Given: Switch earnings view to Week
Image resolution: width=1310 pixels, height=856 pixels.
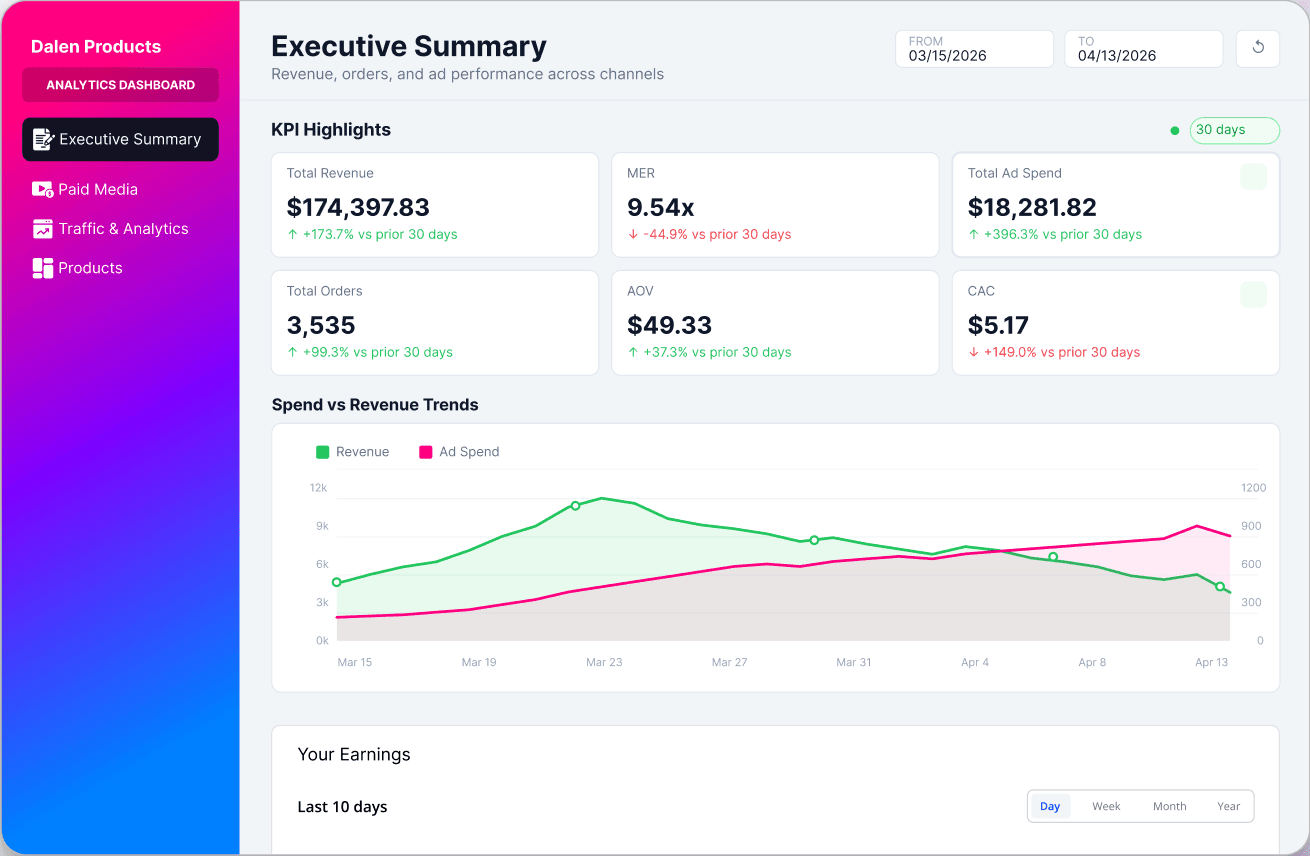Looking at the screenshot, I should coord(1106,806).
